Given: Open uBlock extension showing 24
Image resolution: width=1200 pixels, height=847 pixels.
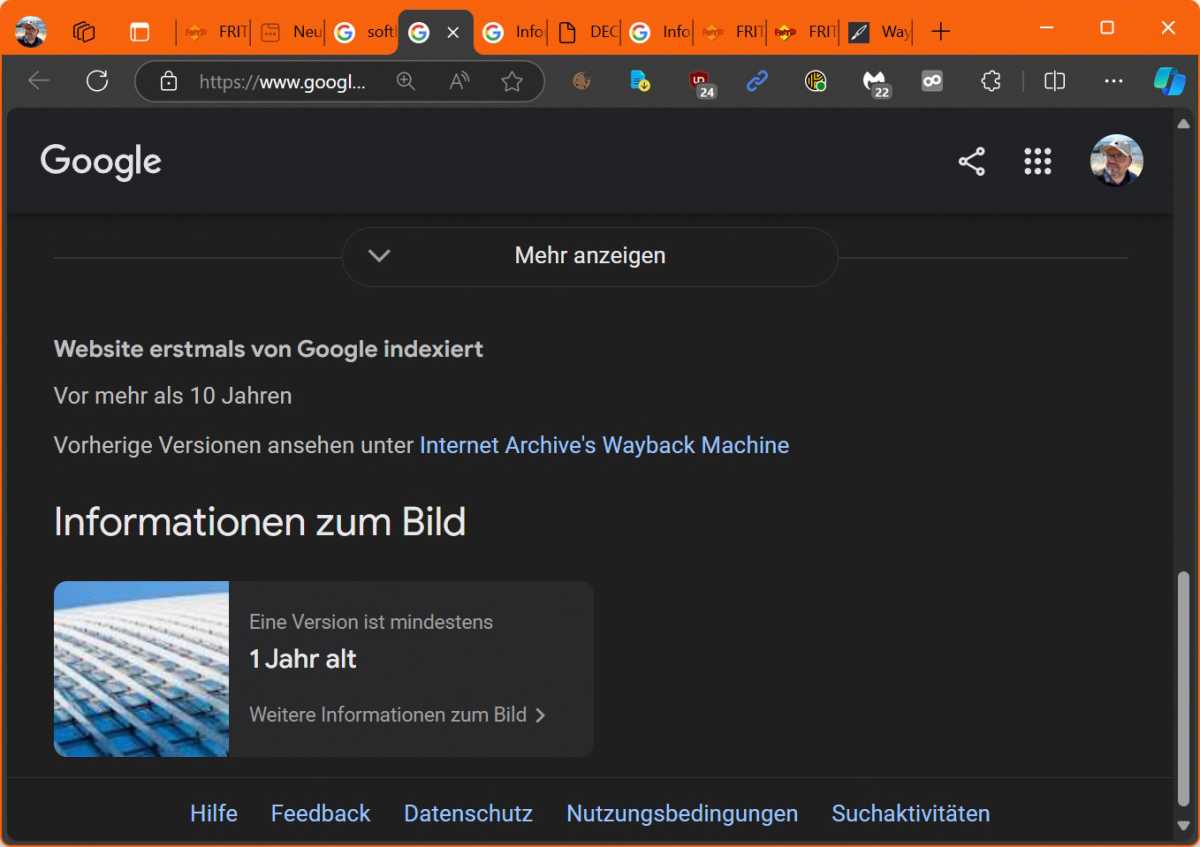Looking at the screenshot, I should pos(701,84).
